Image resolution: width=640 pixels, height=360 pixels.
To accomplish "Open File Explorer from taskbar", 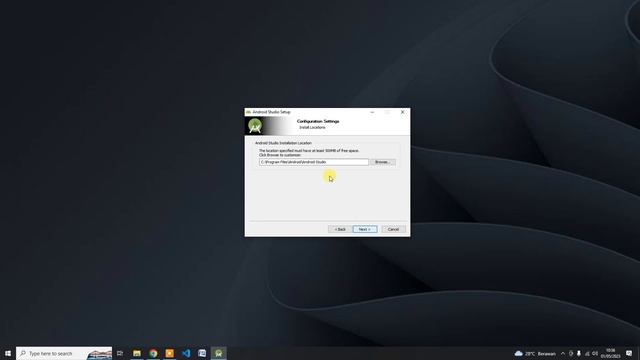I will (137, 353).
